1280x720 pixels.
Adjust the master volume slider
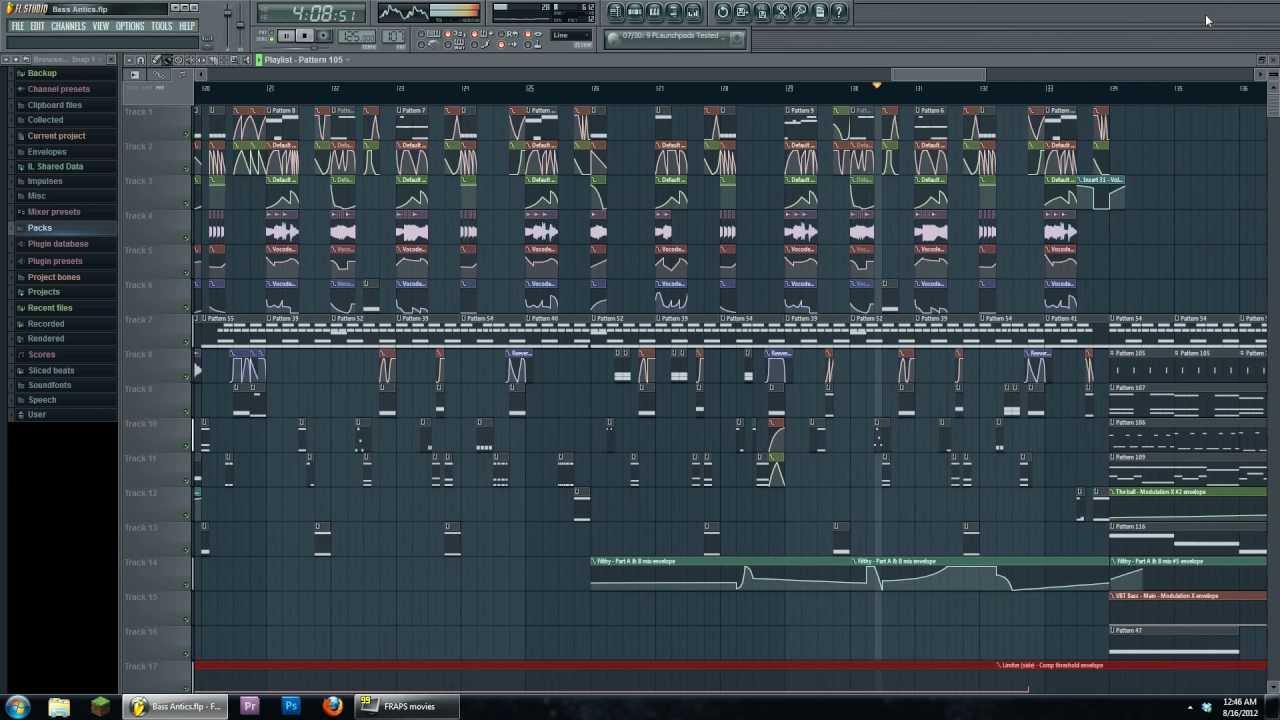[x=228, y=13]
